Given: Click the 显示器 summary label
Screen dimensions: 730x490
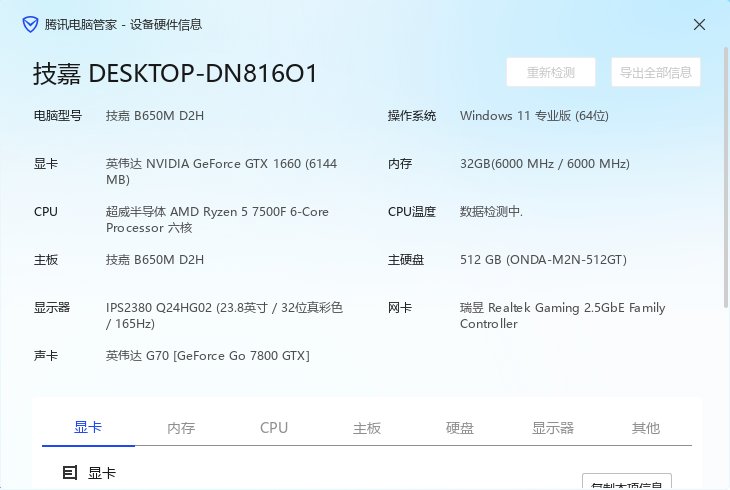Looking at the screenshot, I should click(x=52, y=307).
